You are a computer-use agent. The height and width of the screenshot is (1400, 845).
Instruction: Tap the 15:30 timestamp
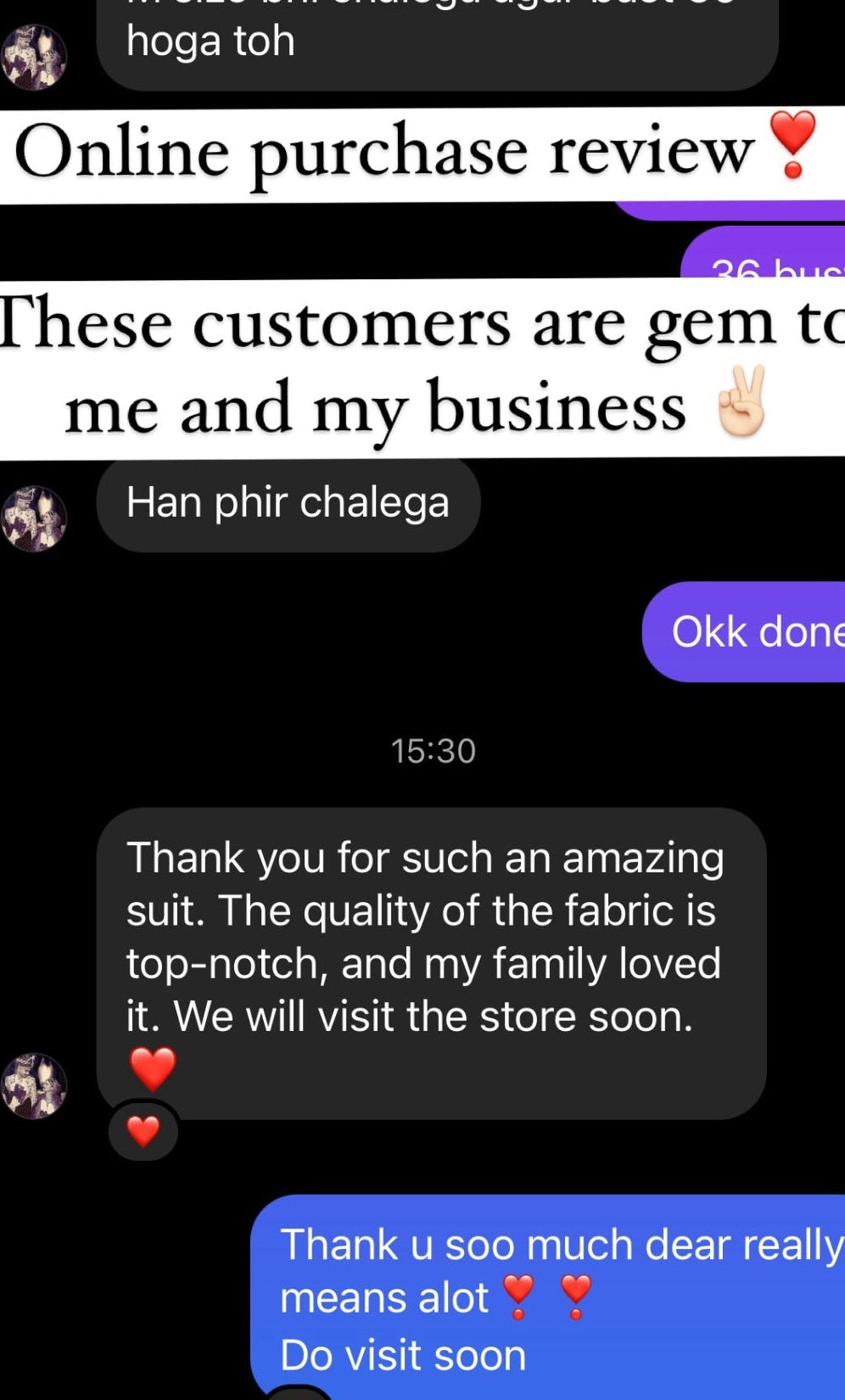point(433,751)
